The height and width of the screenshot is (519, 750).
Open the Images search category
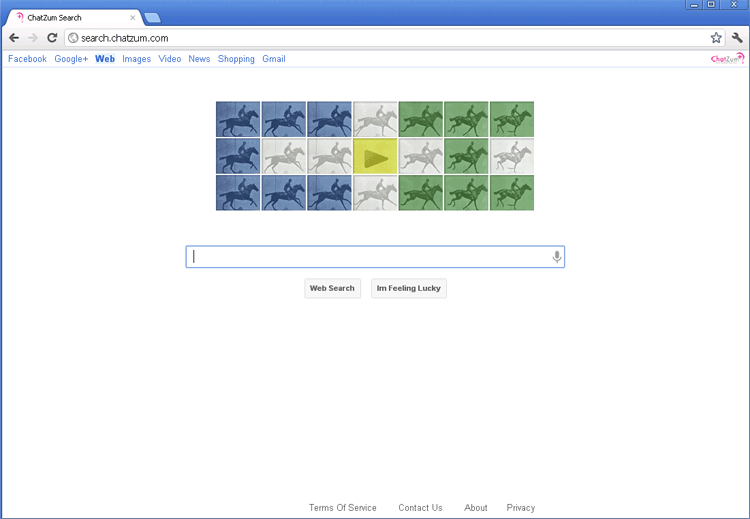(136, 59)
